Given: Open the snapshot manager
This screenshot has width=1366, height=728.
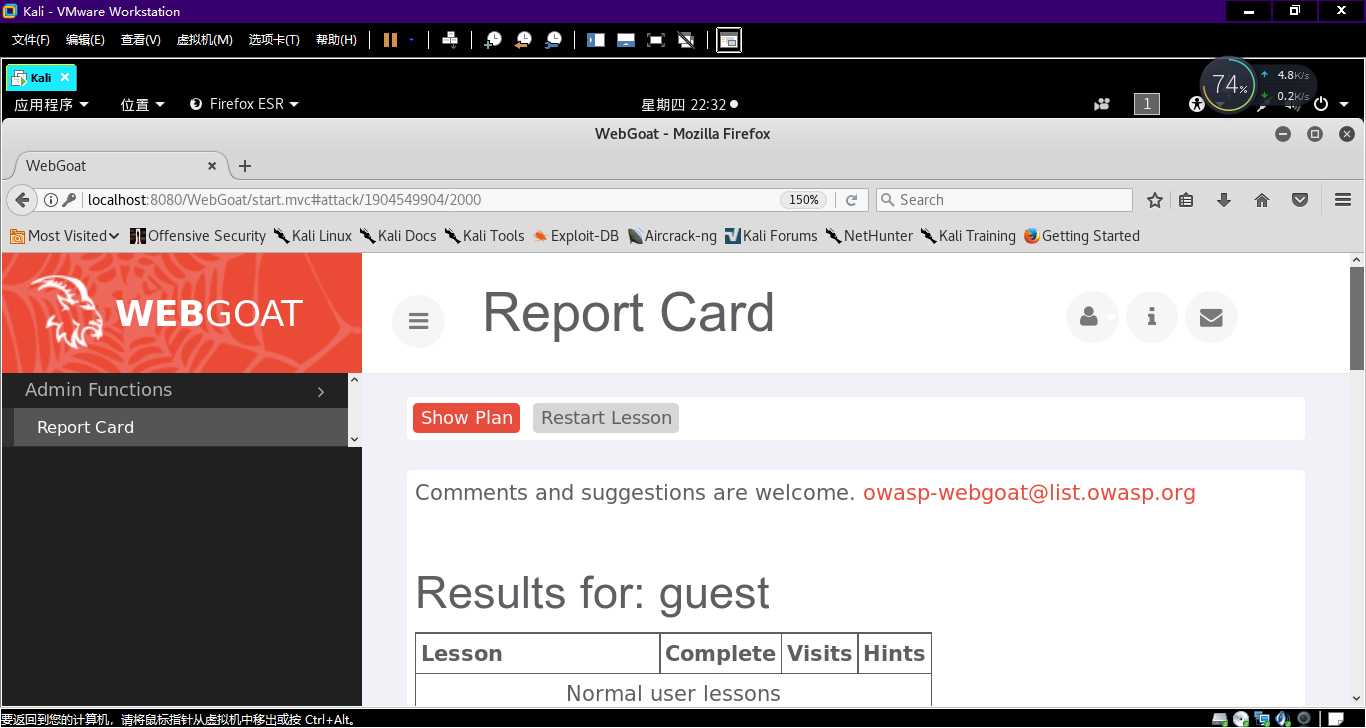Looking at the screenshot, I should 553,40.
